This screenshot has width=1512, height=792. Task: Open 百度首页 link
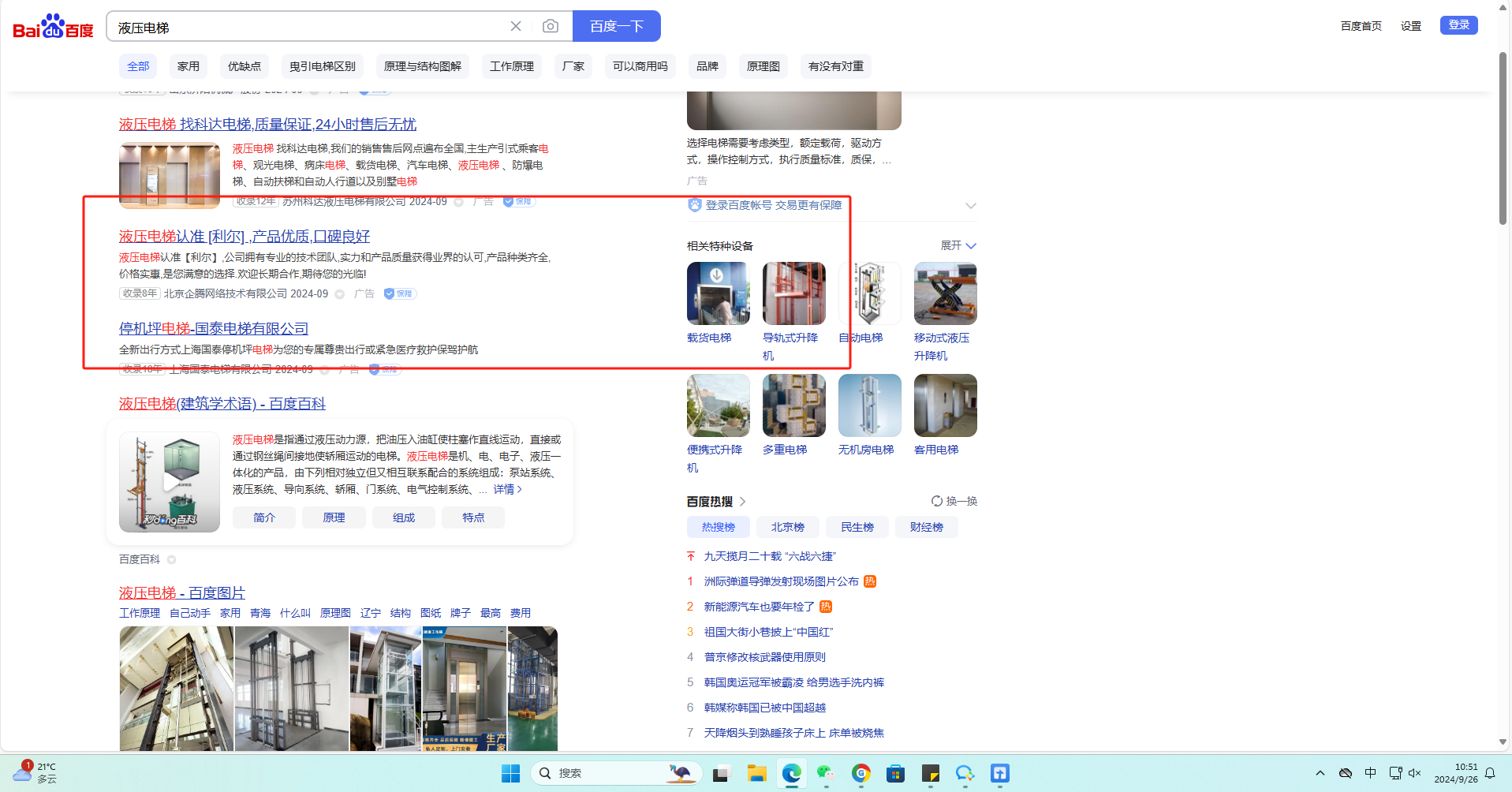tap(1361, 26)
